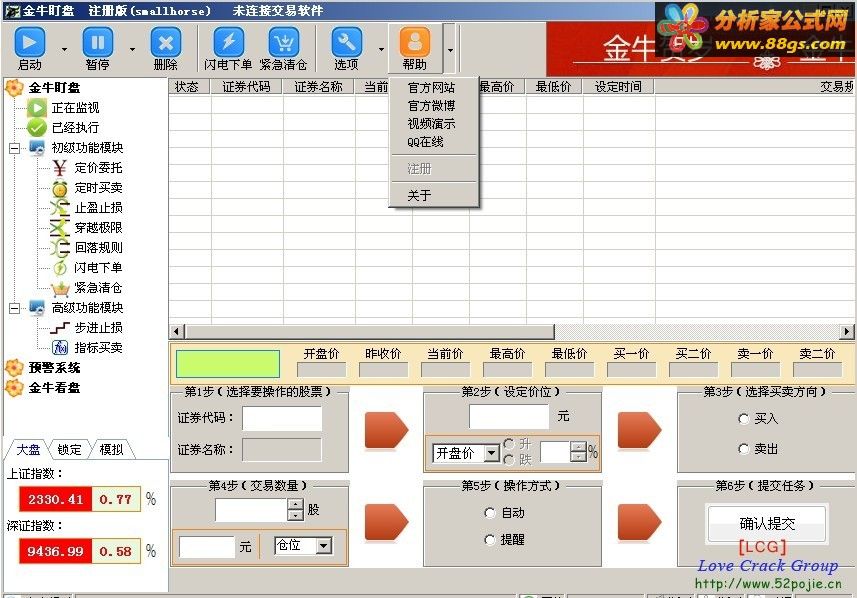Click the 闪电下单 lightning order toolbar icon
The height and width of the screenshot is (598, 857).
(x=228, y=42)
